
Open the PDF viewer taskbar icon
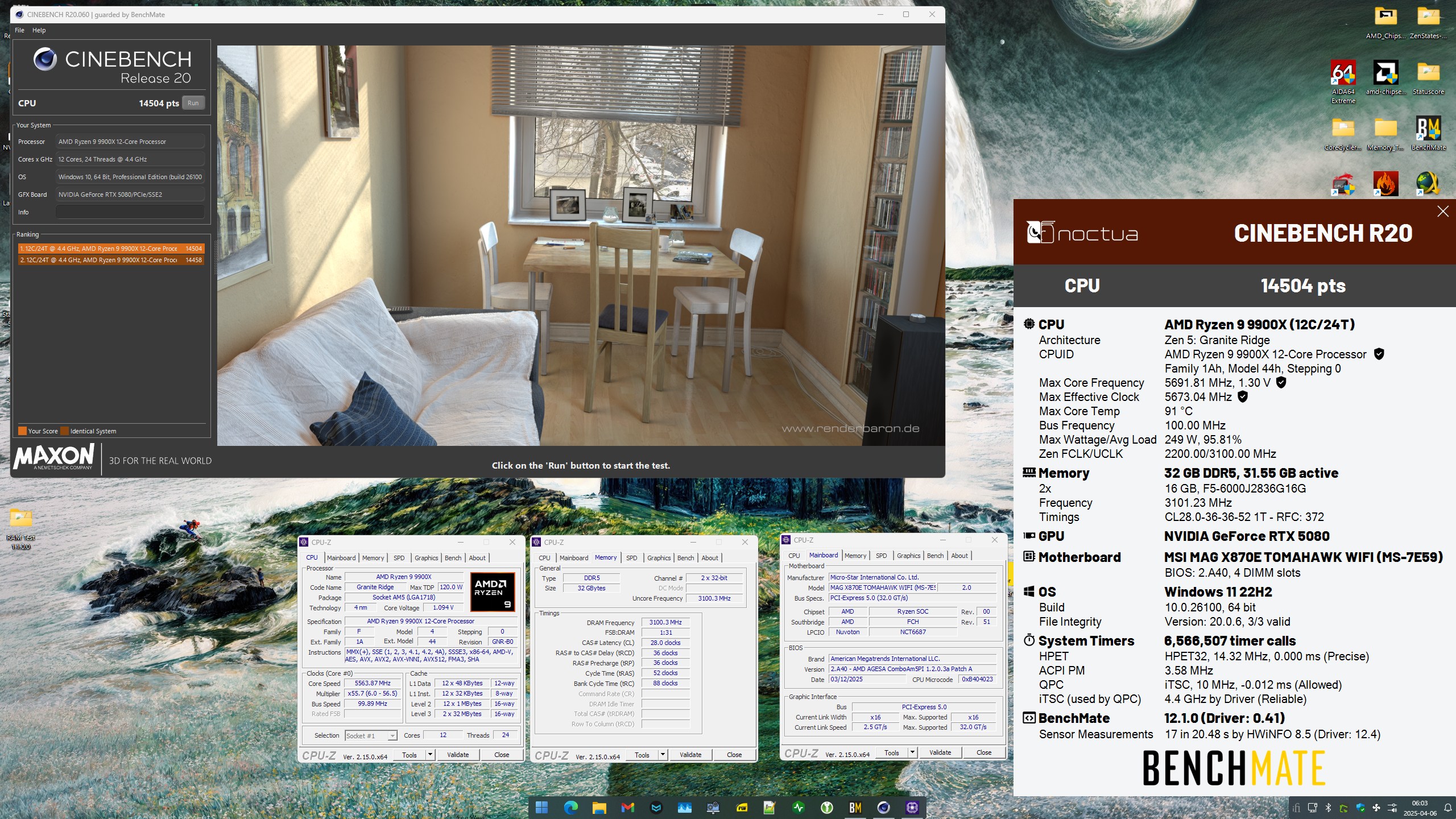coord(742,807)
